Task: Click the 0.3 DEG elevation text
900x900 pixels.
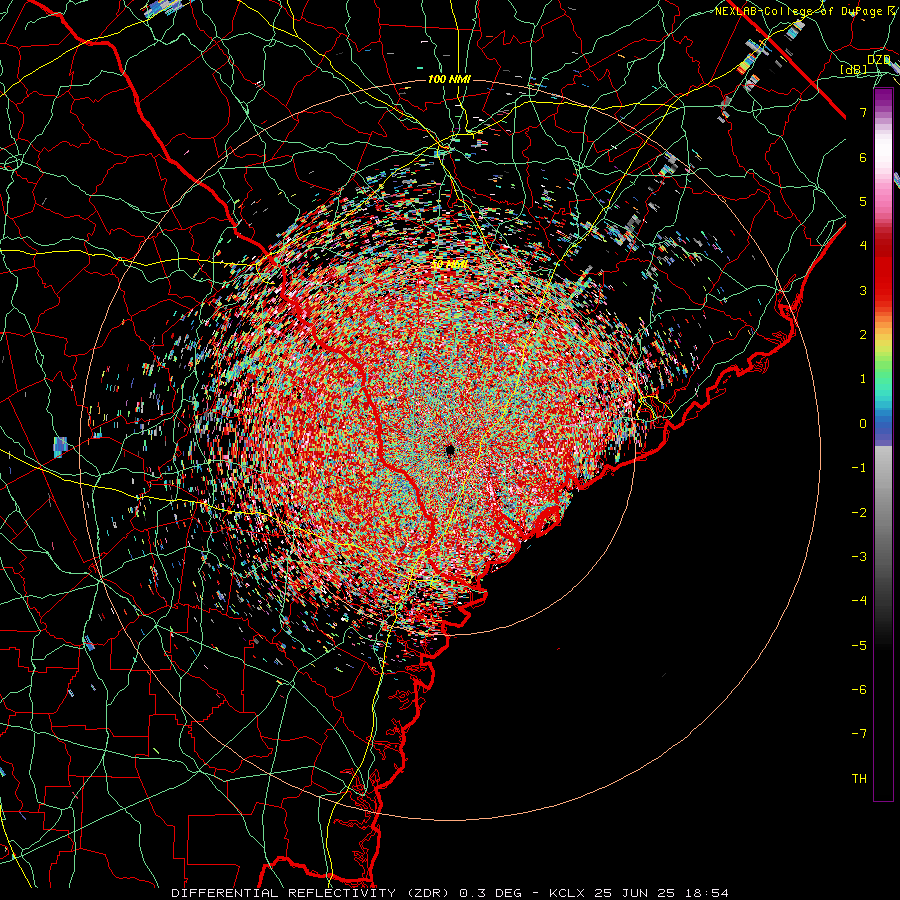Action: coord(490,893)
